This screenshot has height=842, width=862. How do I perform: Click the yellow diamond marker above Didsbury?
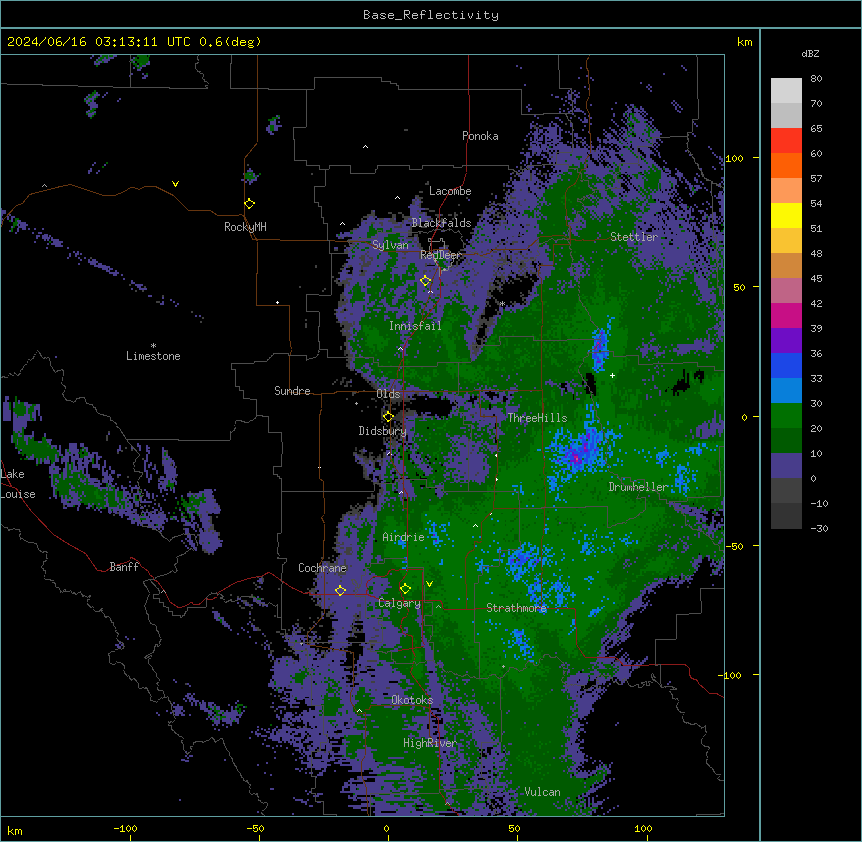tap(388, 417)
